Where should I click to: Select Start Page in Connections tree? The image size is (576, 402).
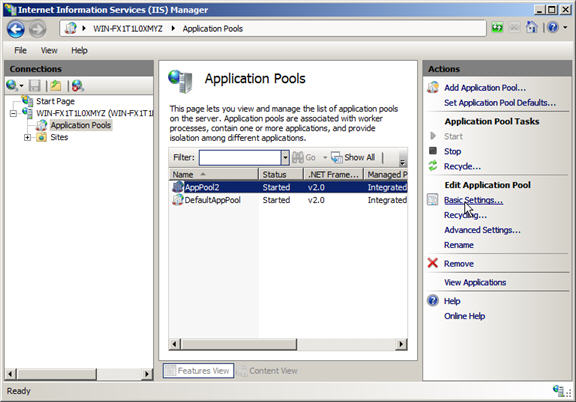55,101
